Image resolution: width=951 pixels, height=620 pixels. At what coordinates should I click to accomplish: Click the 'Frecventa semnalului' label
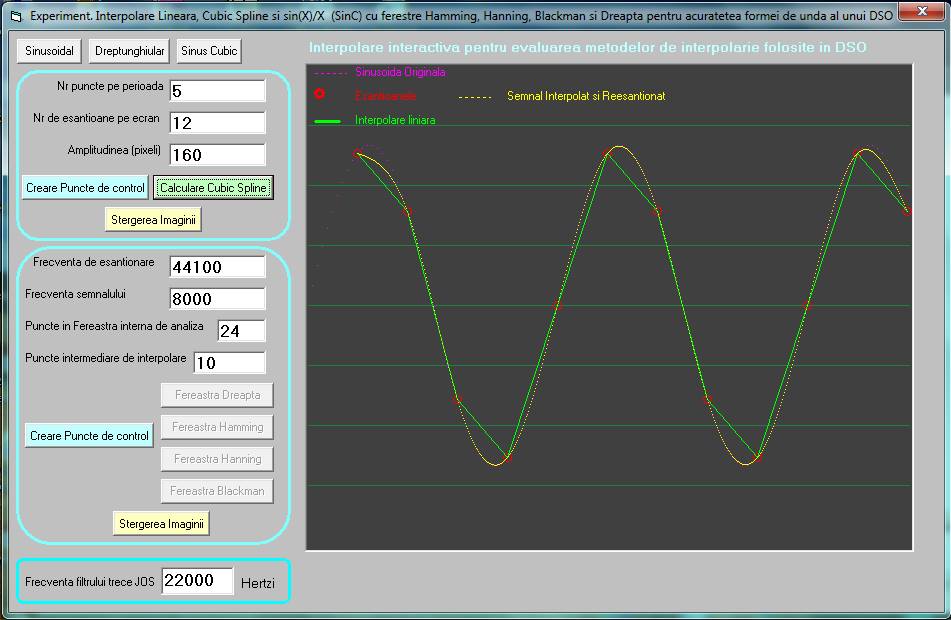(75, 294)
